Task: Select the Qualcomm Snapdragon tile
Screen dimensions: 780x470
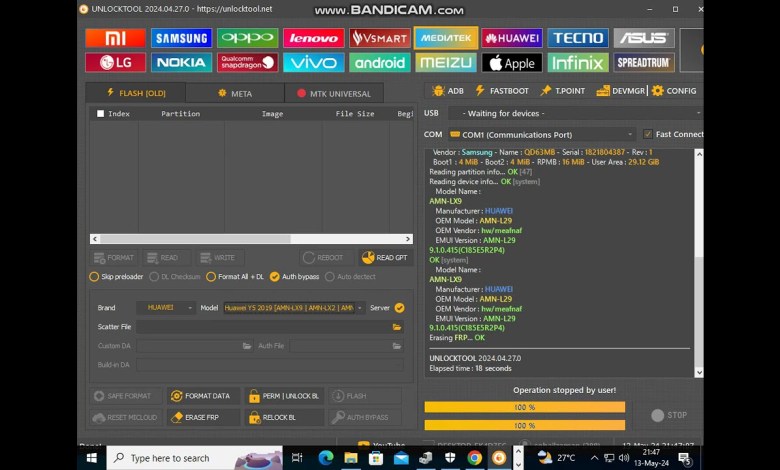Action: (x=247, y=63)
